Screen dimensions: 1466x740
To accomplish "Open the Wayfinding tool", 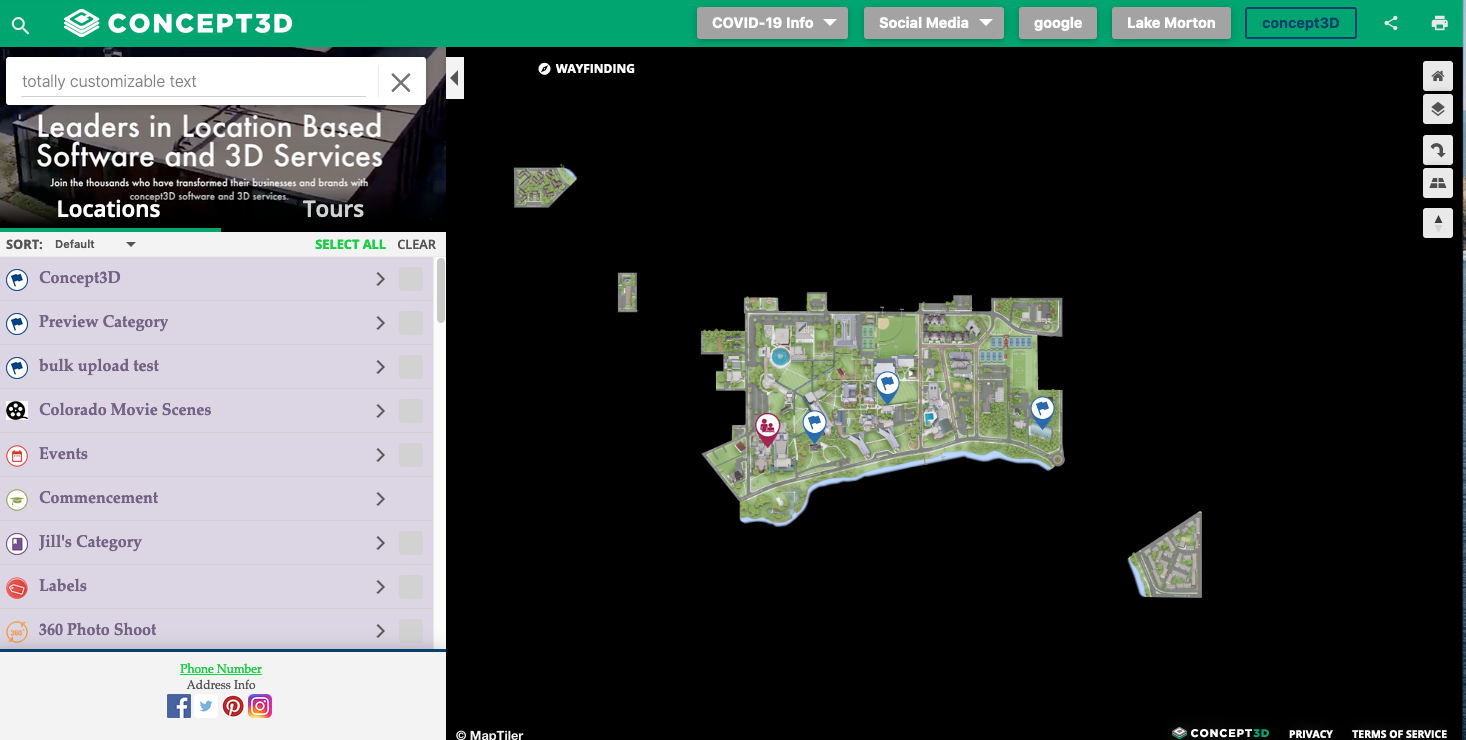I will point(586,69).
